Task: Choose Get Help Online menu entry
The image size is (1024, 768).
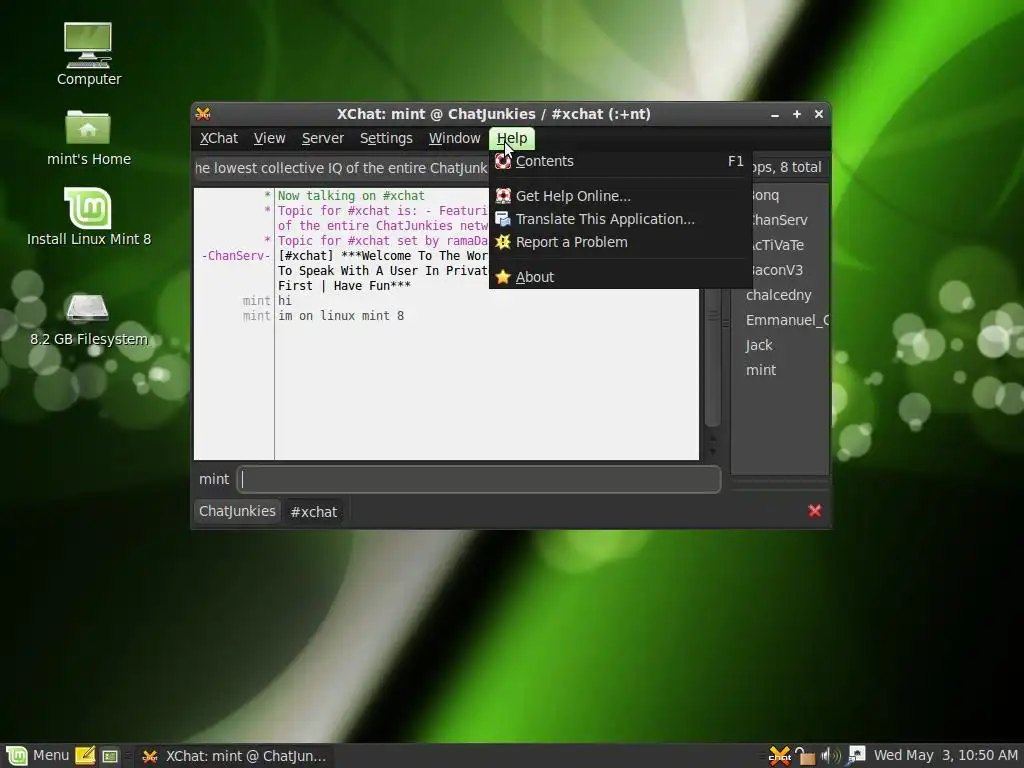Action: coord(620,195)
